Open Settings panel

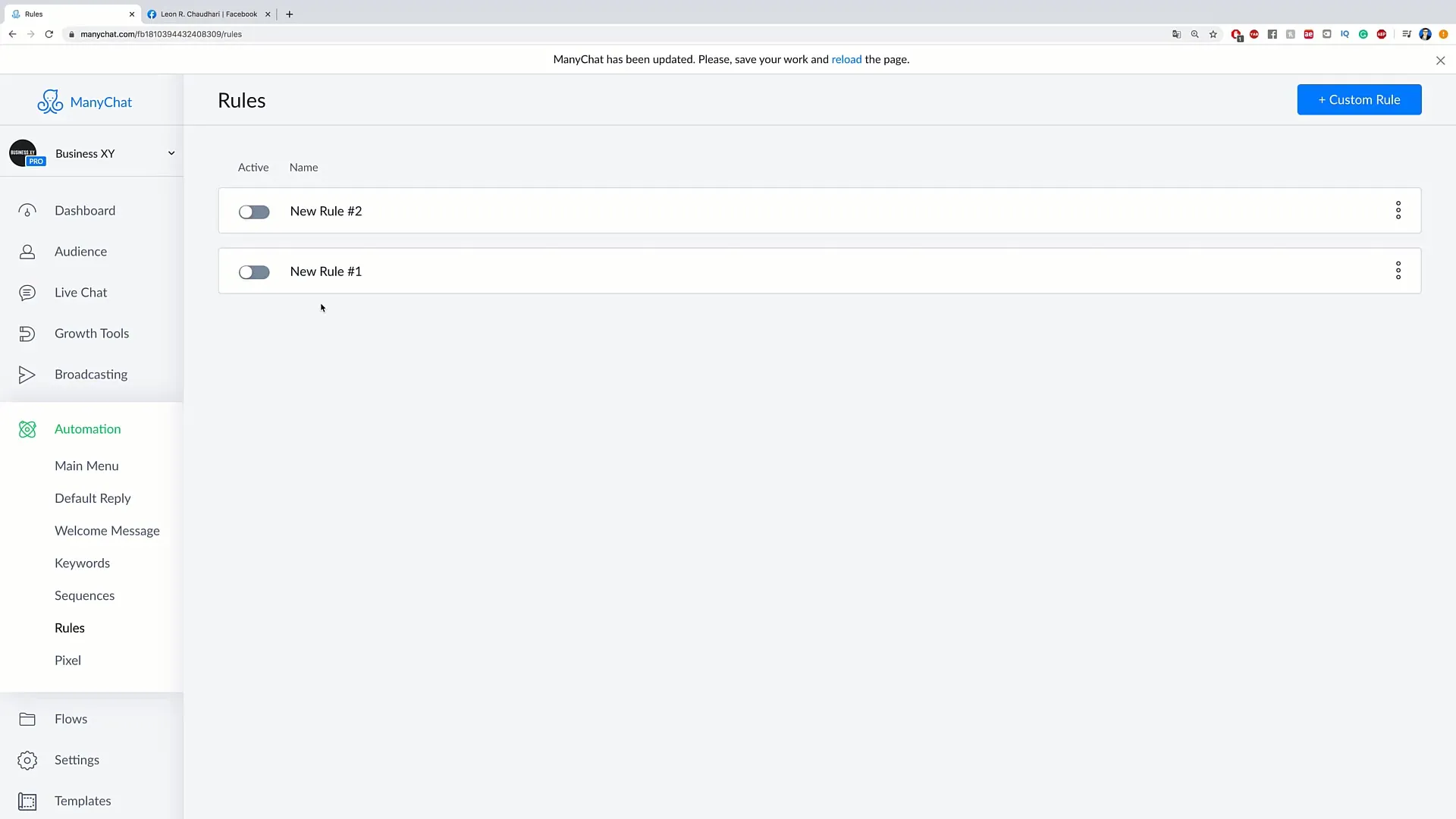77,759
